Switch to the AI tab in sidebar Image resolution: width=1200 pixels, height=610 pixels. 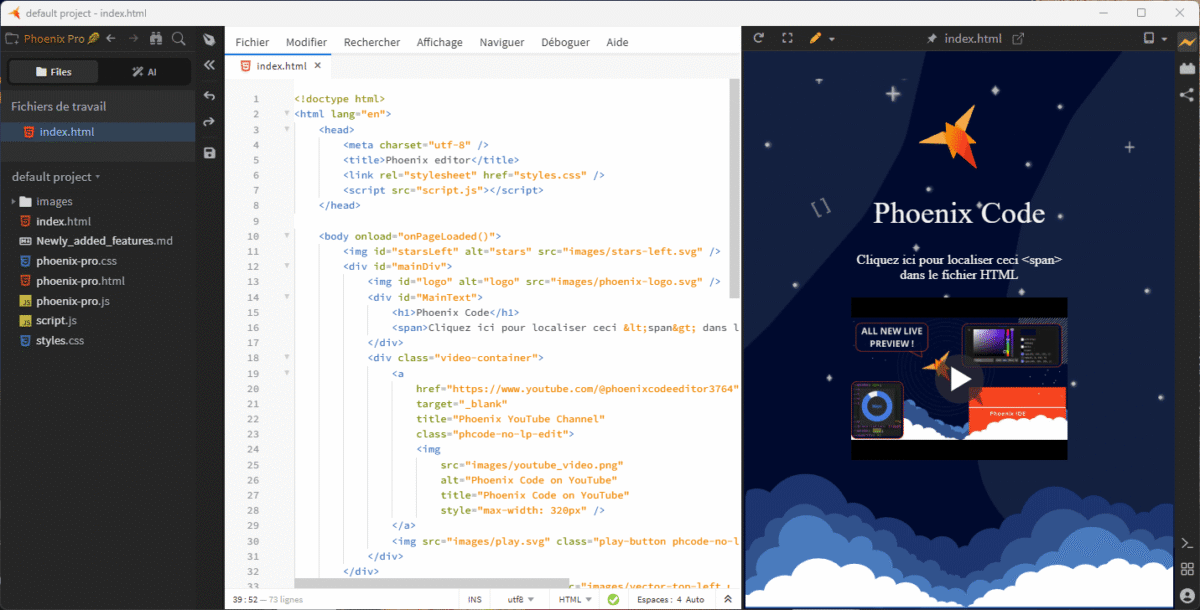click(x=144, y=72)
